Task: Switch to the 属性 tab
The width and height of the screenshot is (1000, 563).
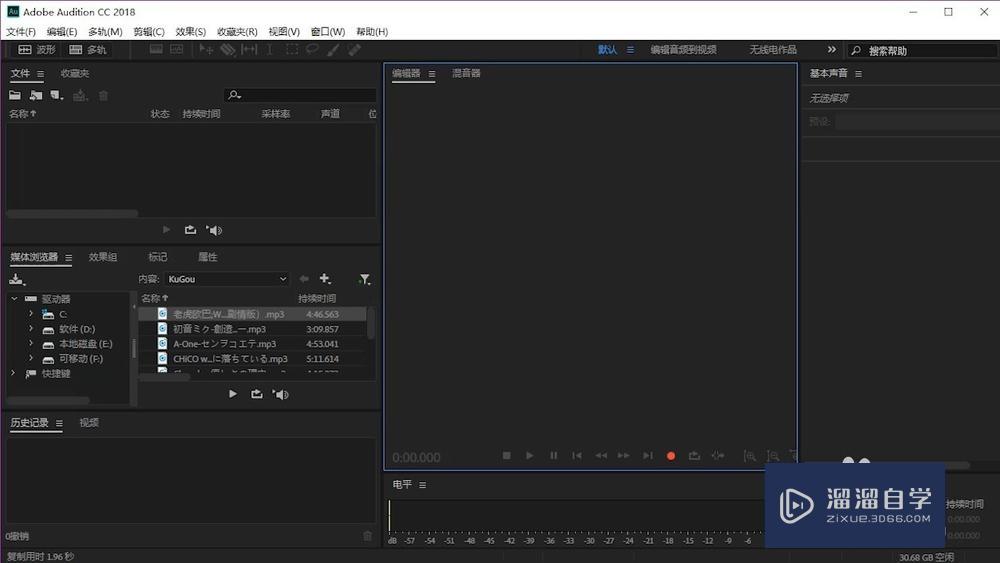Action: [207, 257]
